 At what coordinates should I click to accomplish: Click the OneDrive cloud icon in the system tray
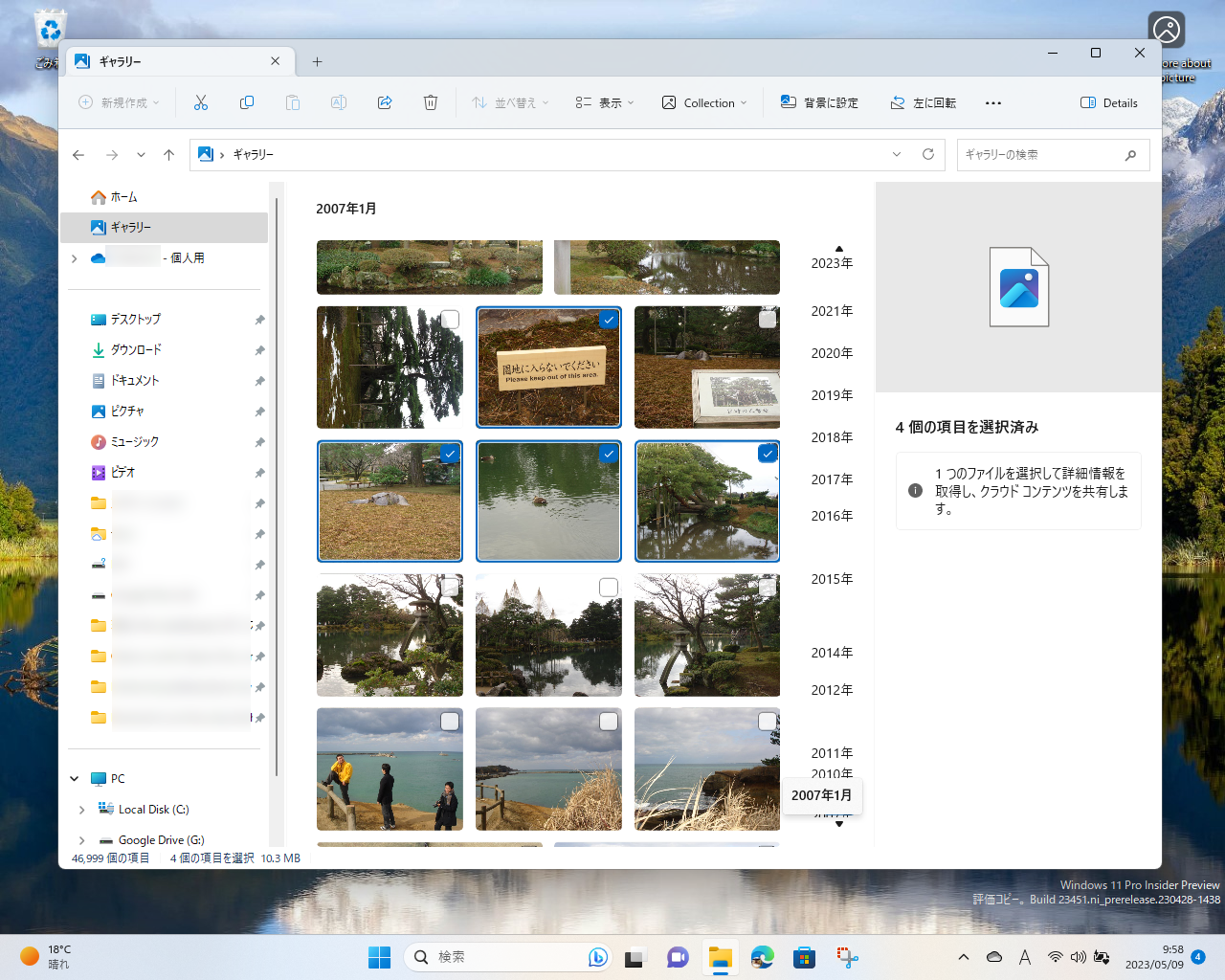pos(994,957)
